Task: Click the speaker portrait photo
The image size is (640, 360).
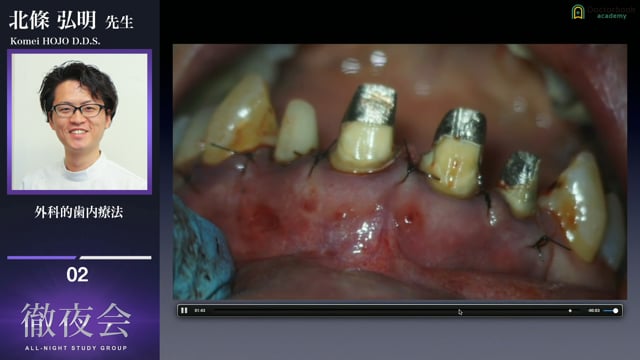Action: (80, 122)
